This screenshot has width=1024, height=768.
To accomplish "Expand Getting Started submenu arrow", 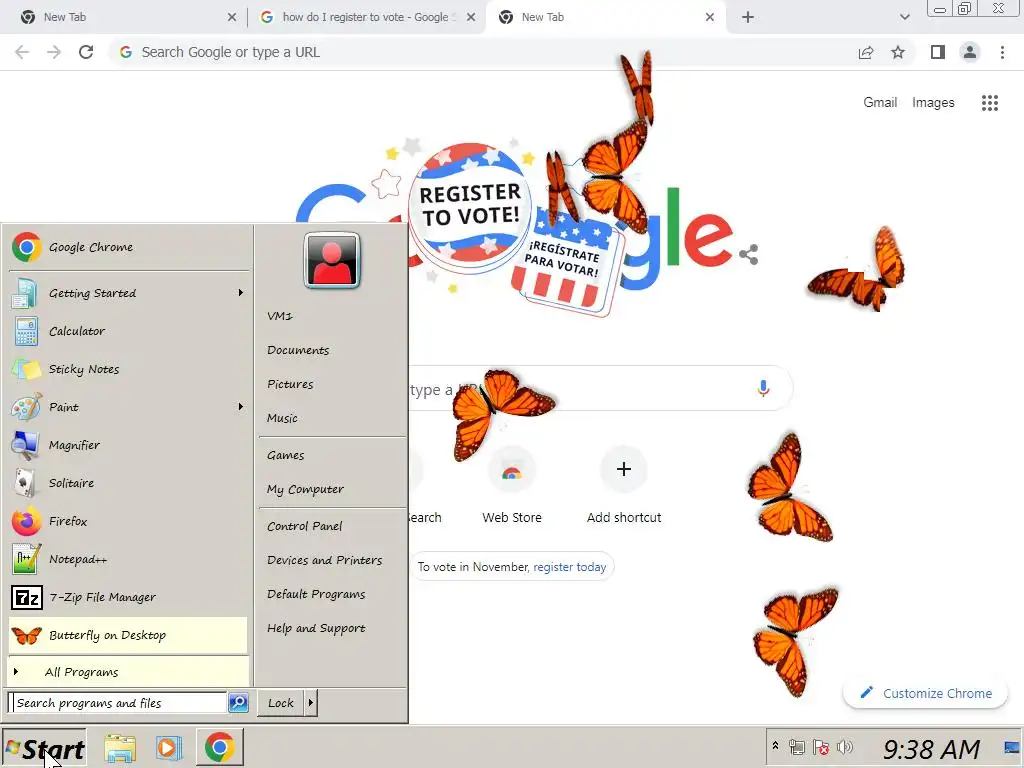I will (x=240, y=293).
